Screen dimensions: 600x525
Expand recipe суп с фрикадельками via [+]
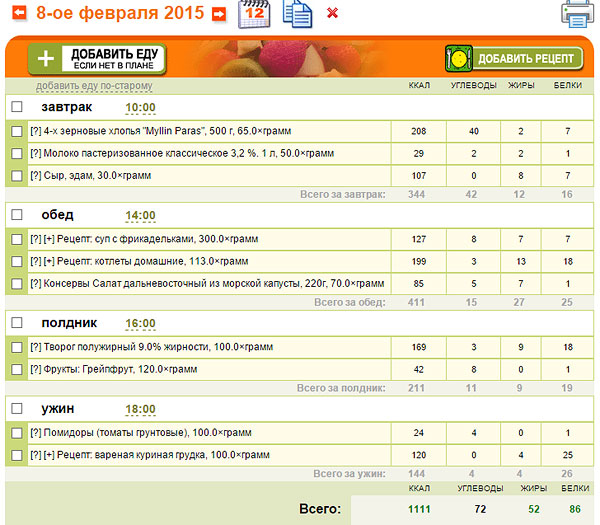[49, 239]
